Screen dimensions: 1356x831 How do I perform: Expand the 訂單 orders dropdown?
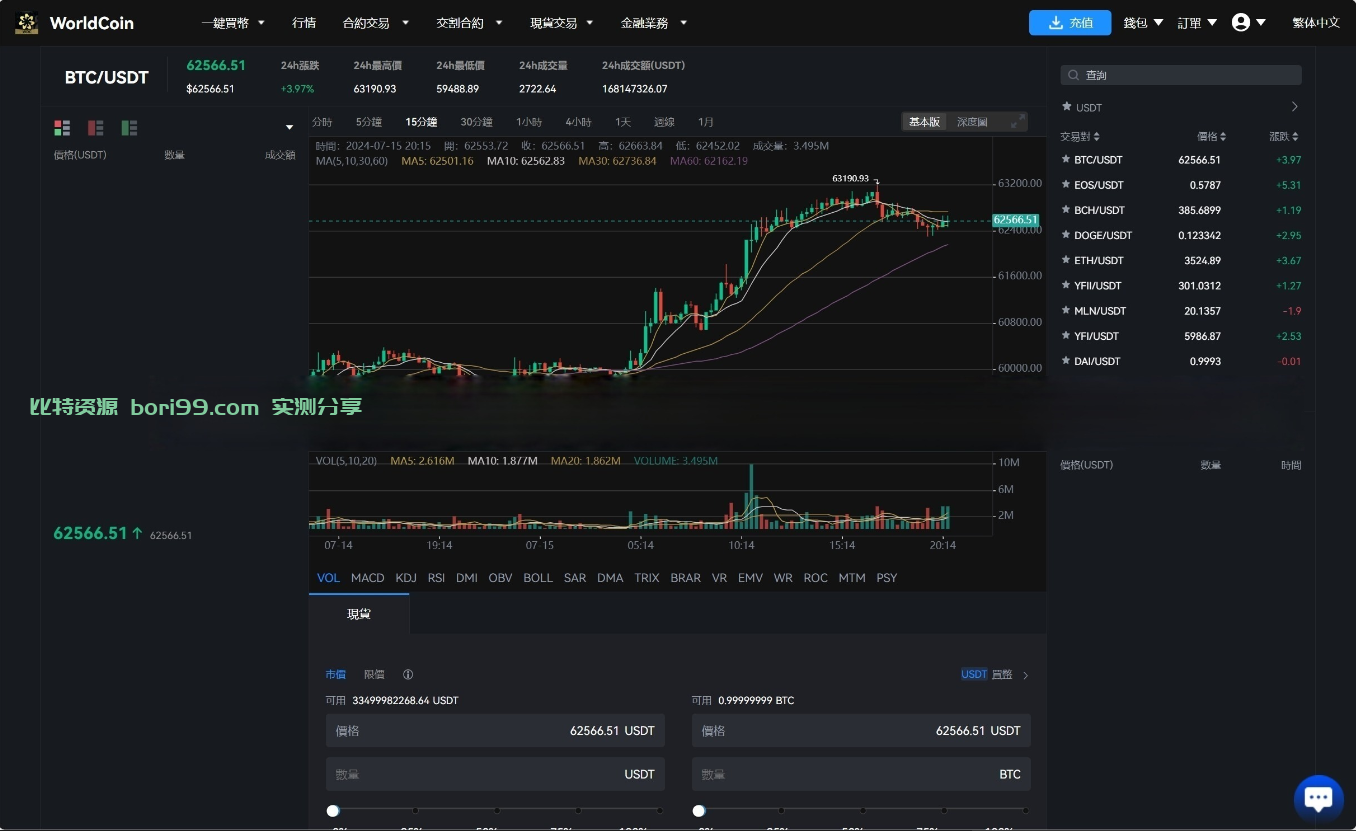pos(1197,22)
